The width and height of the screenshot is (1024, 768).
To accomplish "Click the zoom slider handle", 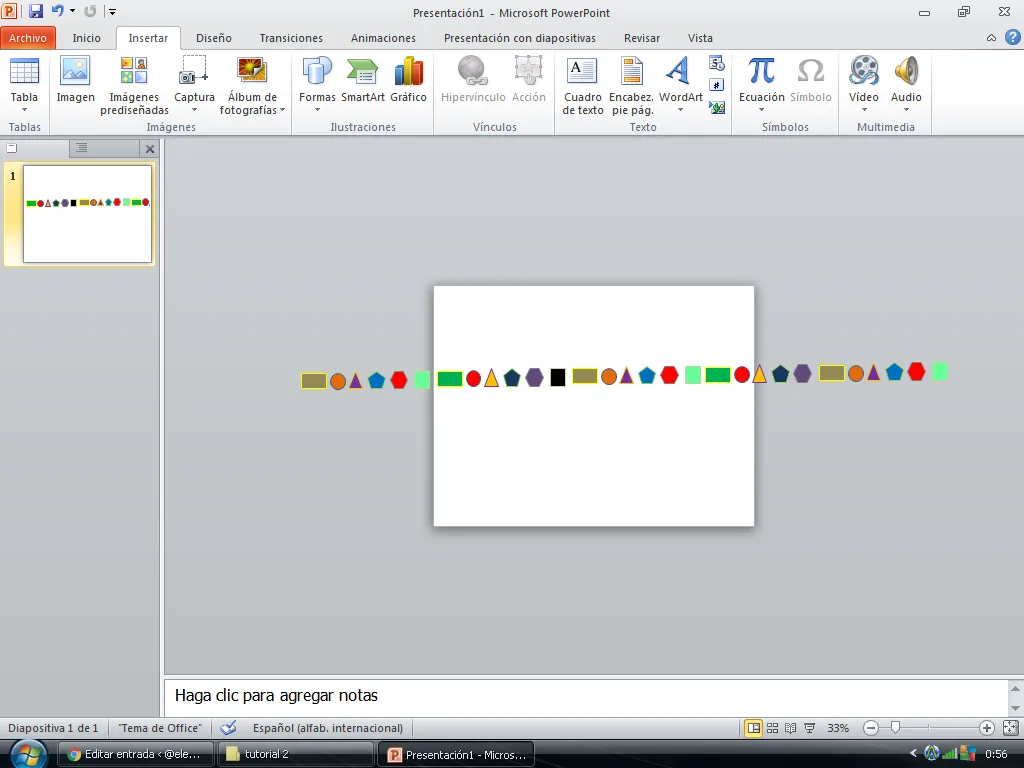I will coord(895,728).
